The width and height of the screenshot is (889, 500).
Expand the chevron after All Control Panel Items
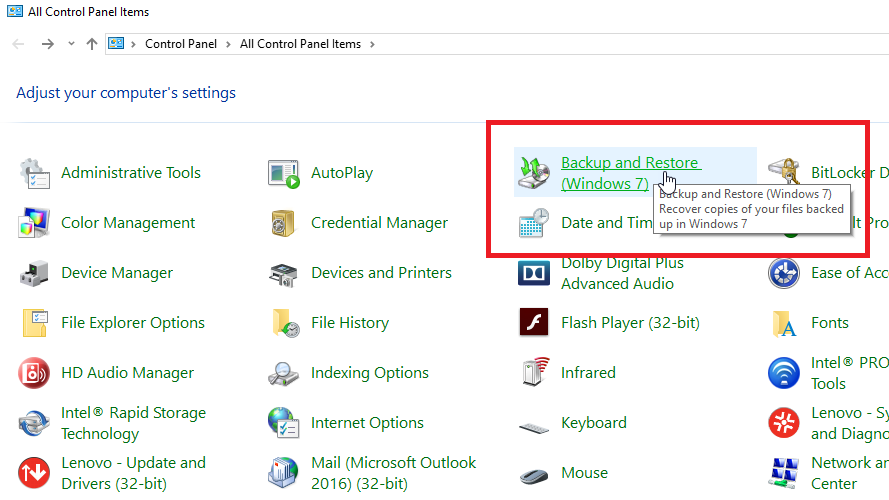click(x=372, y=44)
